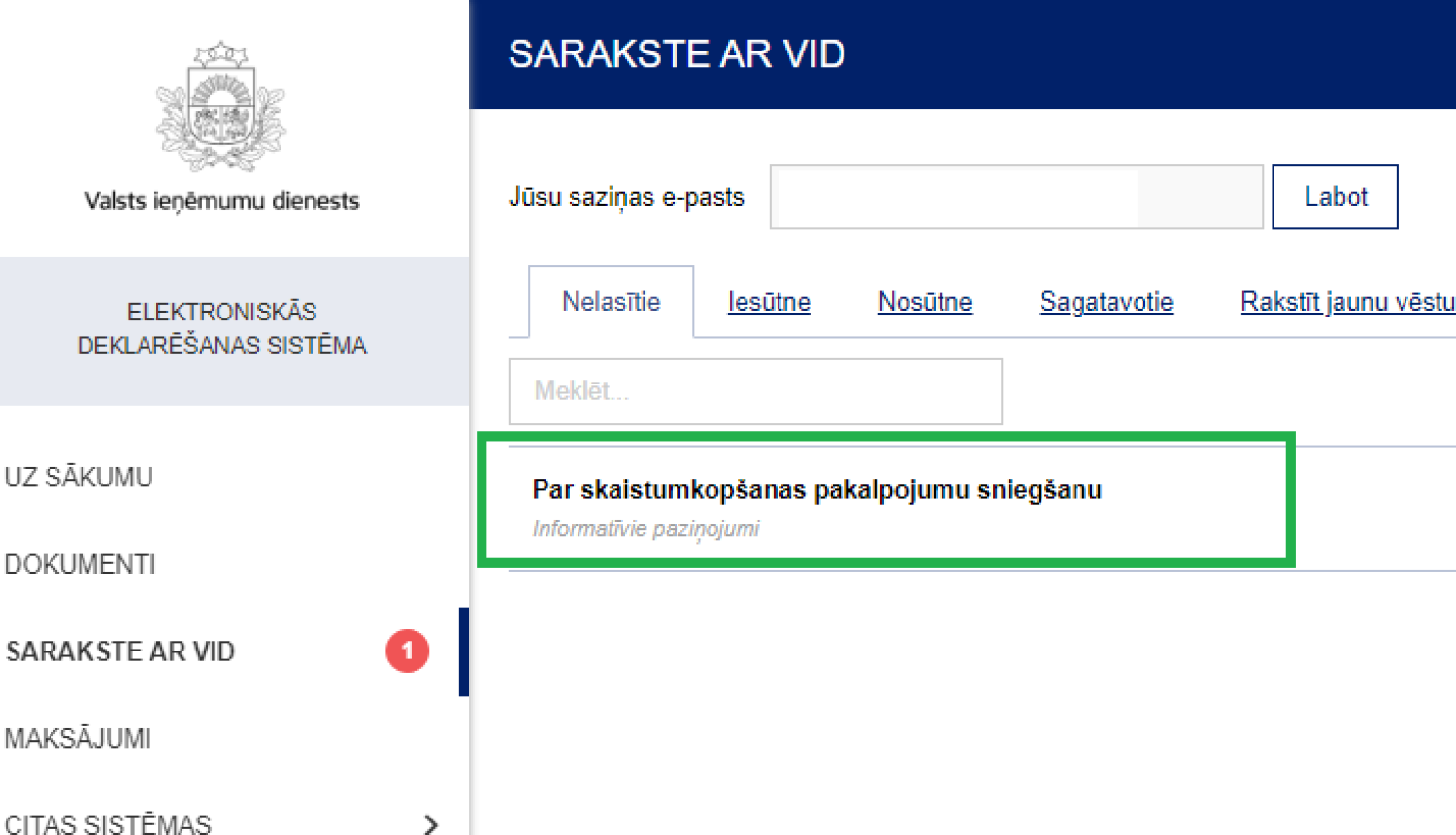The image size is (1456, 835).
Task: Click the Labot button
Action: 1335,196
